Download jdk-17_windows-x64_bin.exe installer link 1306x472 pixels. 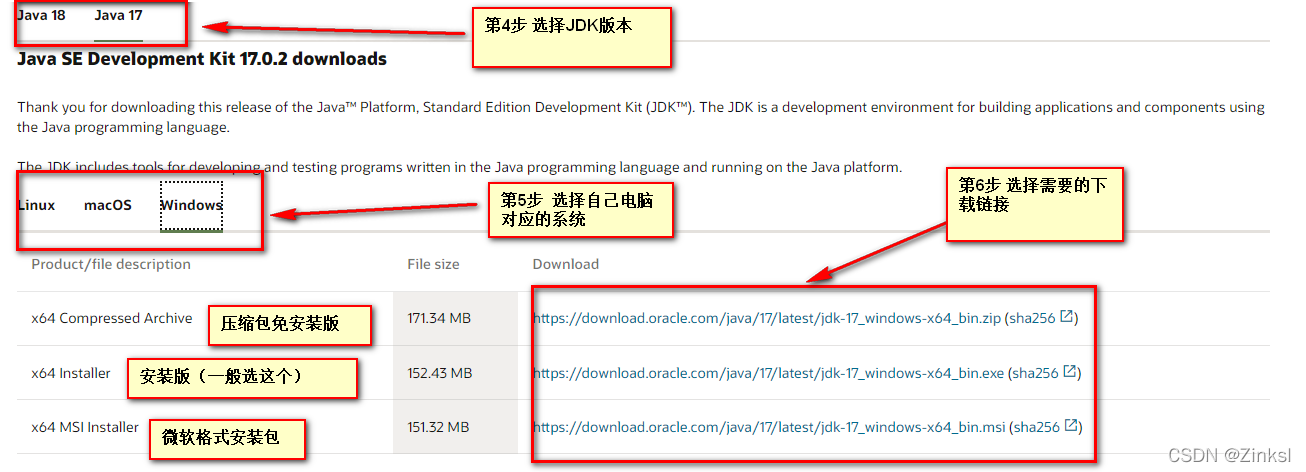click(x=768, y=373)
